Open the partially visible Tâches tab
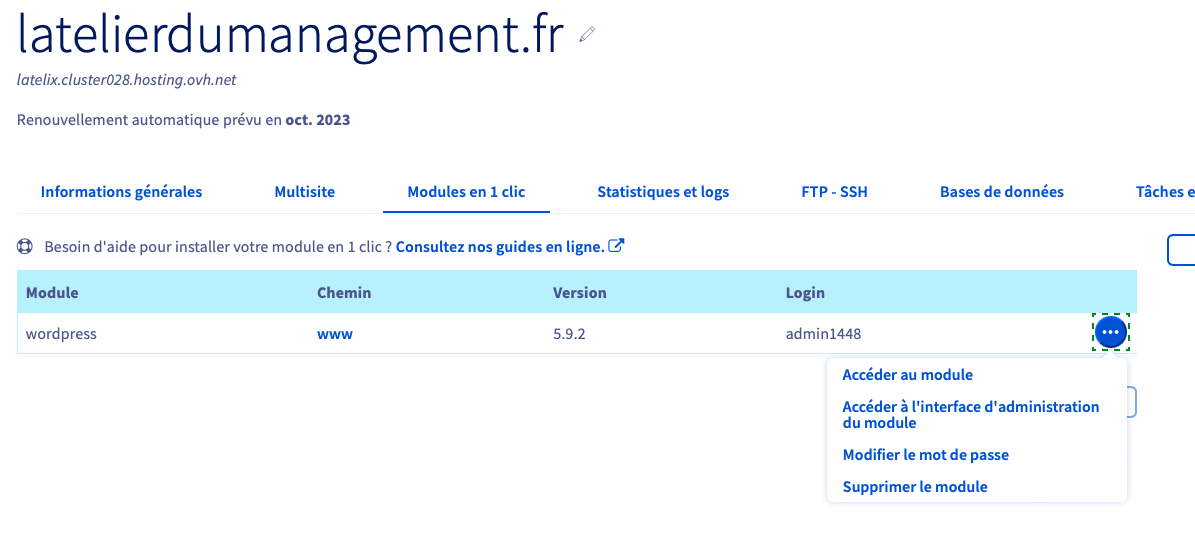 tap(1165, 192)
